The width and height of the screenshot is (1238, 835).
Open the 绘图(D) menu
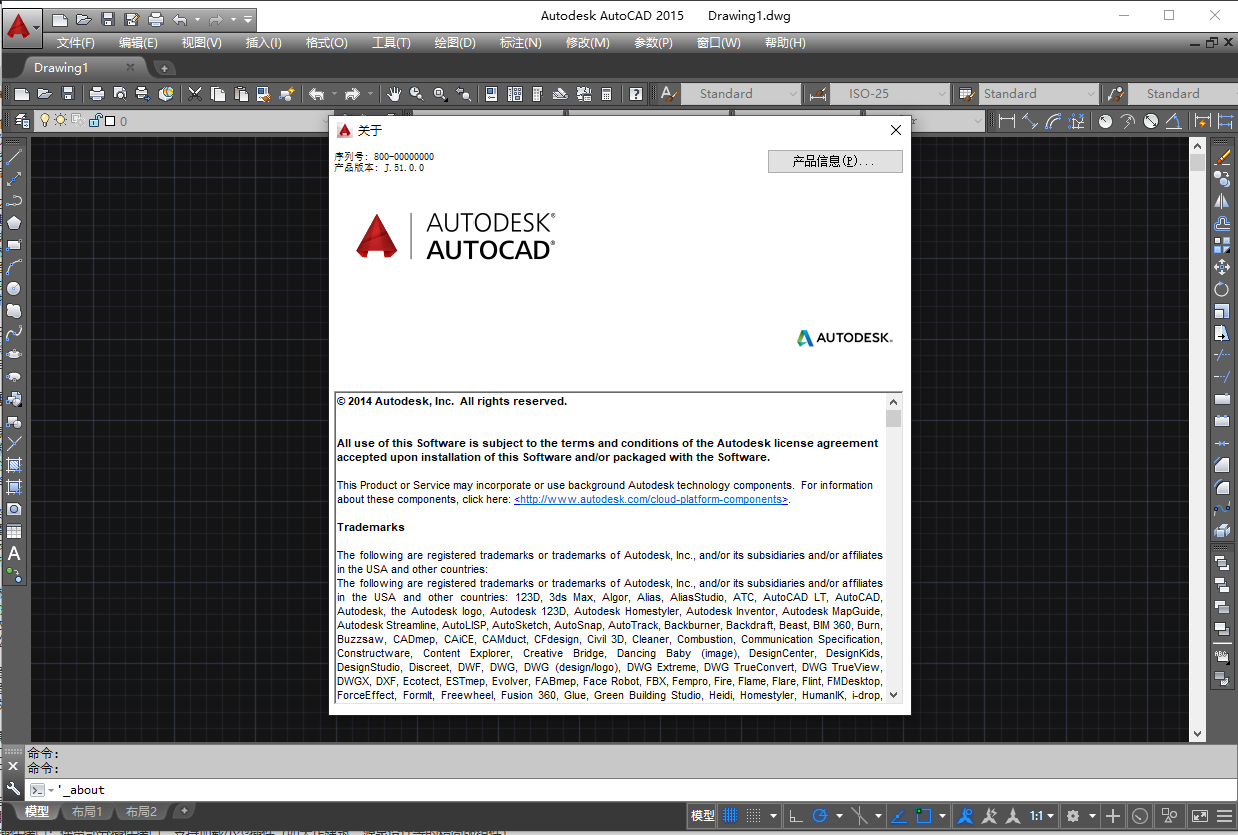455,43
